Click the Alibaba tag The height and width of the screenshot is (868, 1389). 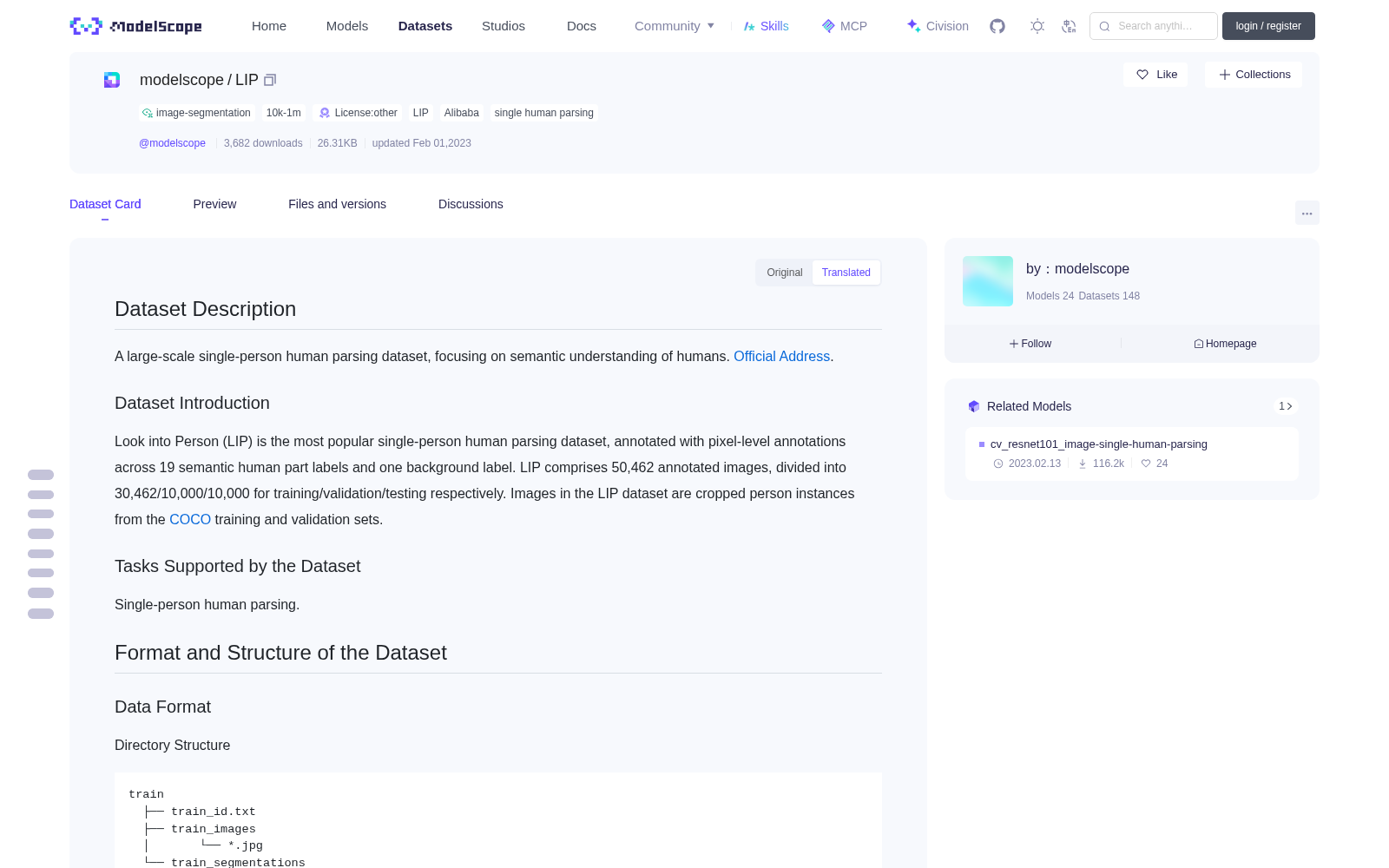(462, 113)
